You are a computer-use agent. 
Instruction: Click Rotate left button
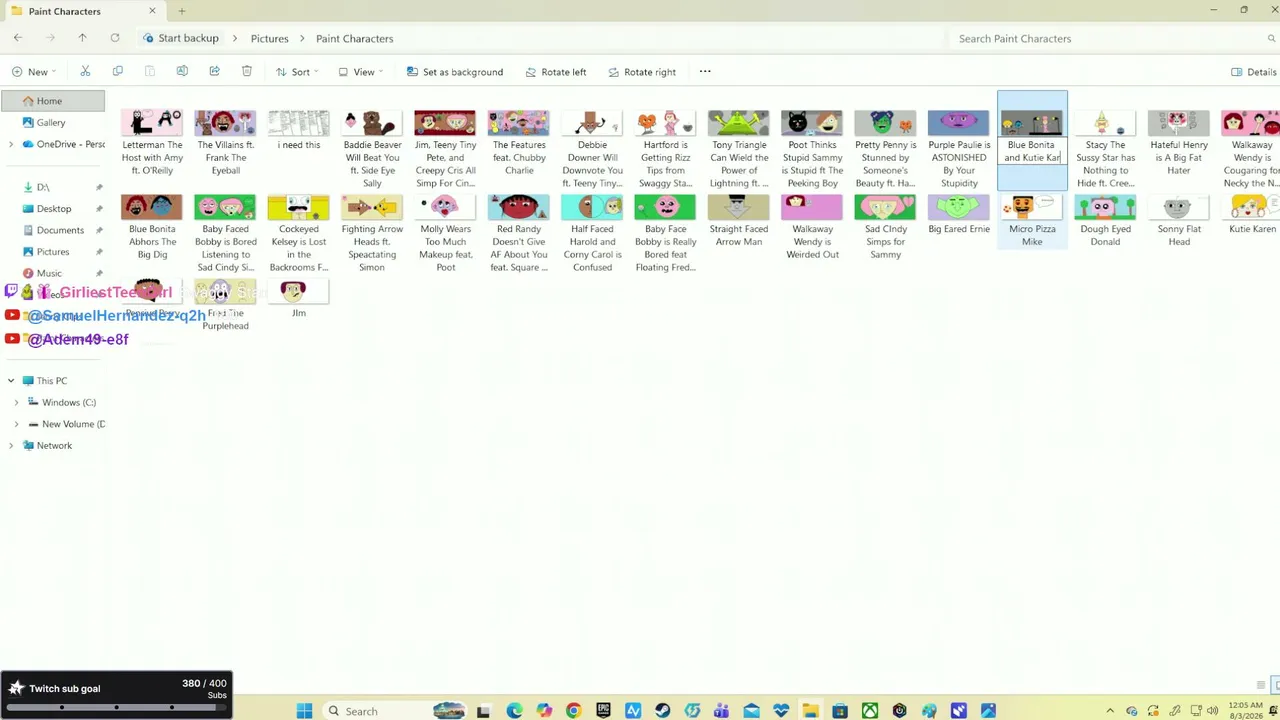click(556, 72)
